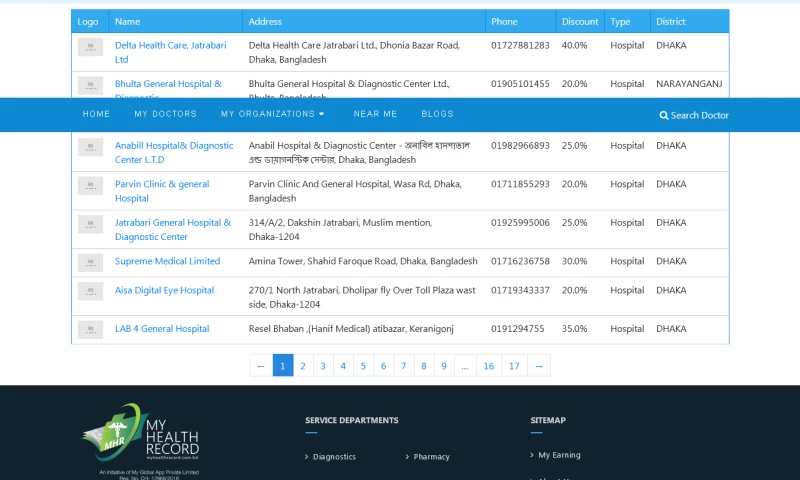Jump to page 17 in pagination
The image size is (800, 480).
point(513,366)
